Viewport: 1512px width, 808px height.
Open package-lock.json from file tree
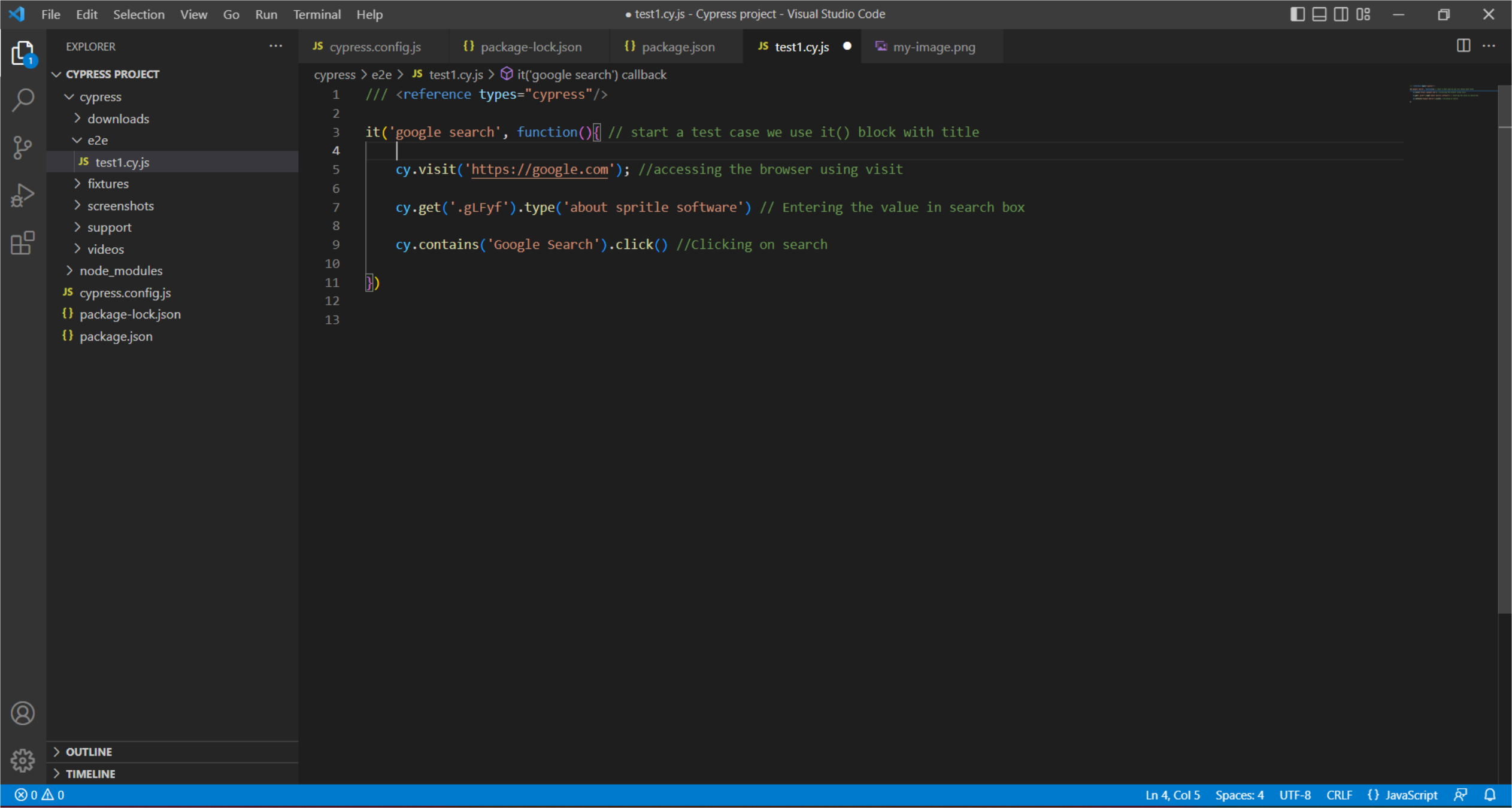tap(172, 314)
